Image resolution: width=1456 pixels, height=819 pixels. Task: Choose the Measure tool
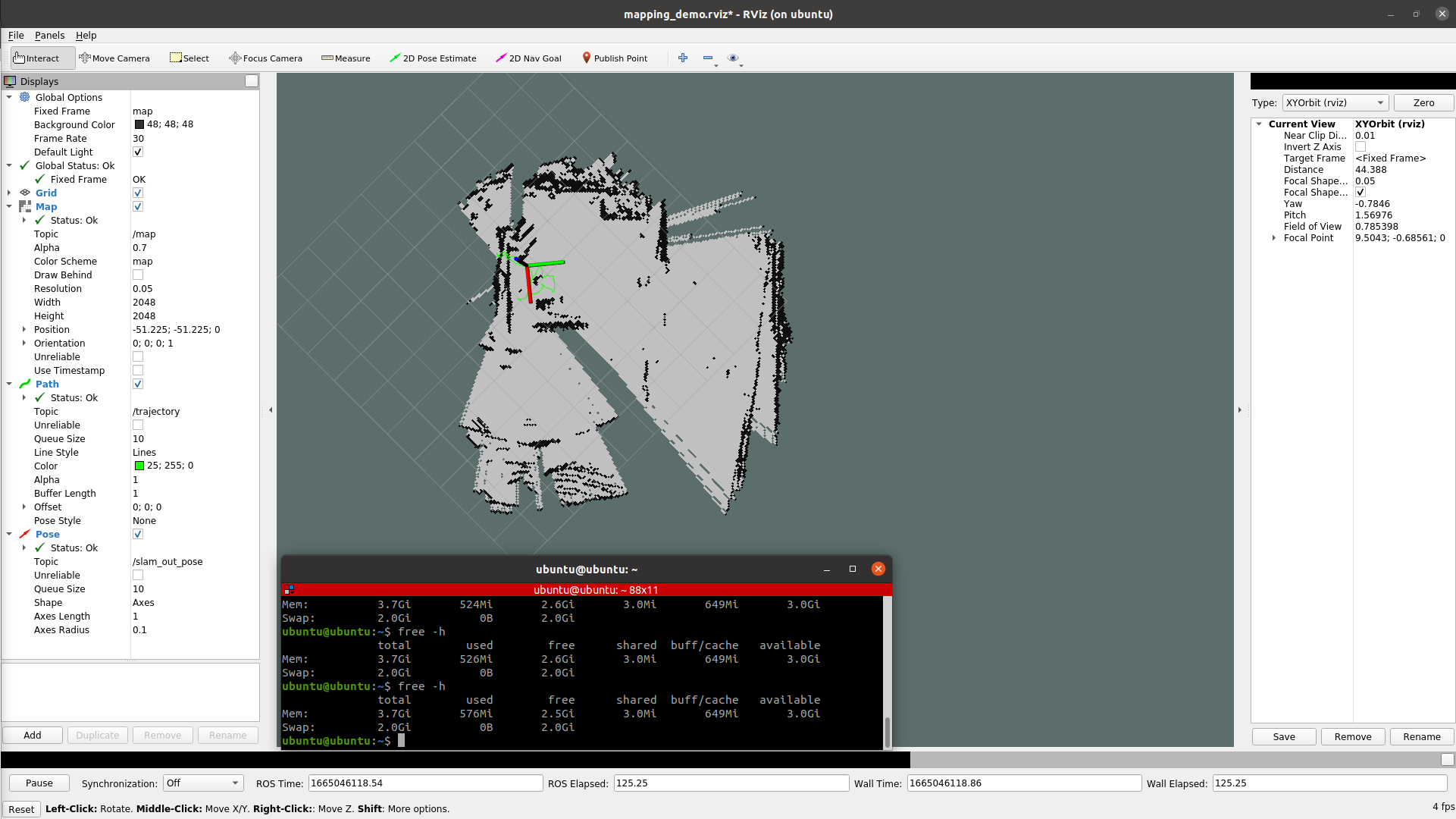(346, 58)
